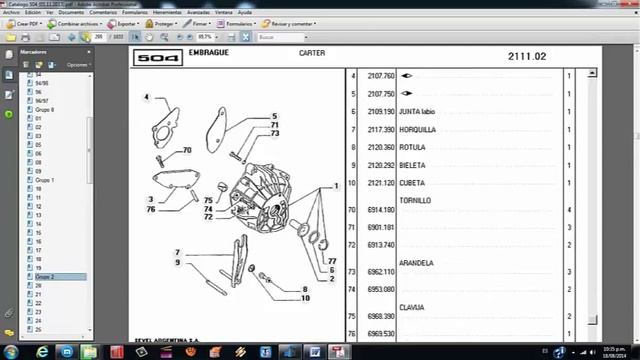Click part number 2121.120
Viewport: 640px width, 360px height.
(381, 183)
